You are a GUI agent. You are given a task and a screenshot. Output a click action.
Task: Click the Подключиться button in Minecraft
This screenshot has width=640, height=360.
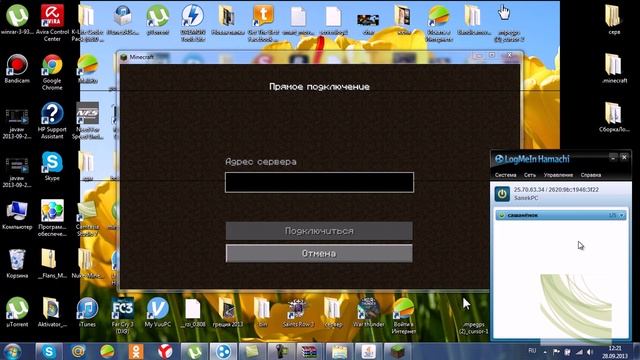point(319,231)
